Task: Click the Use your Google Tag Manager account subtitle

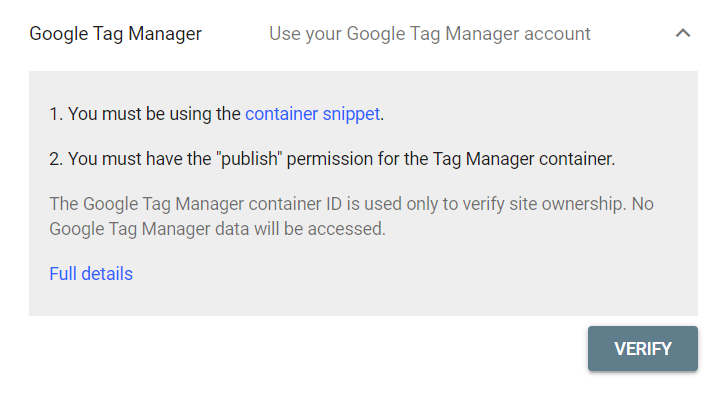Action: (x=430, y=34)
